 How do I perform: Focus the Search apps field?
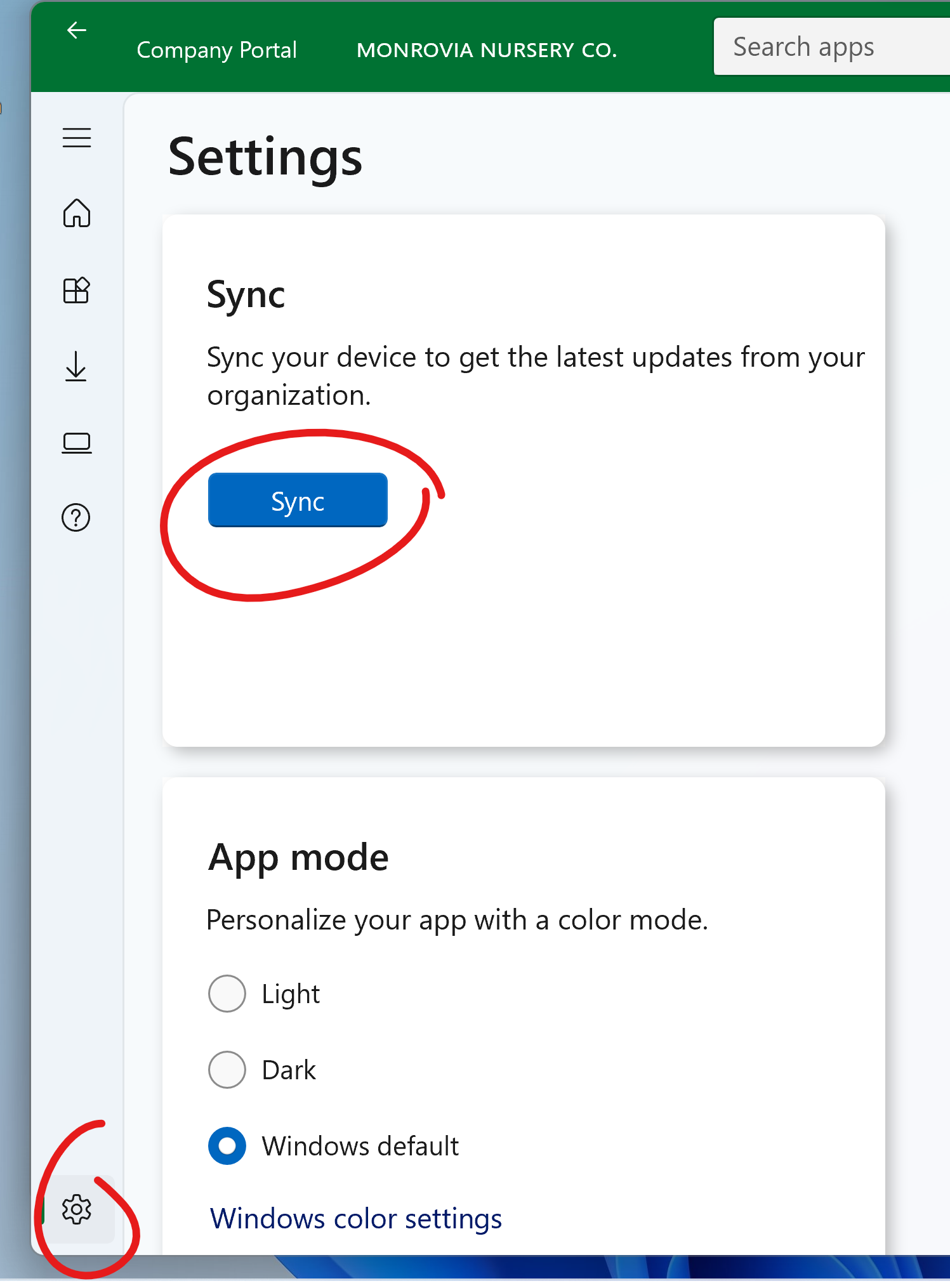pyautogui.click(x=832, y=46)
